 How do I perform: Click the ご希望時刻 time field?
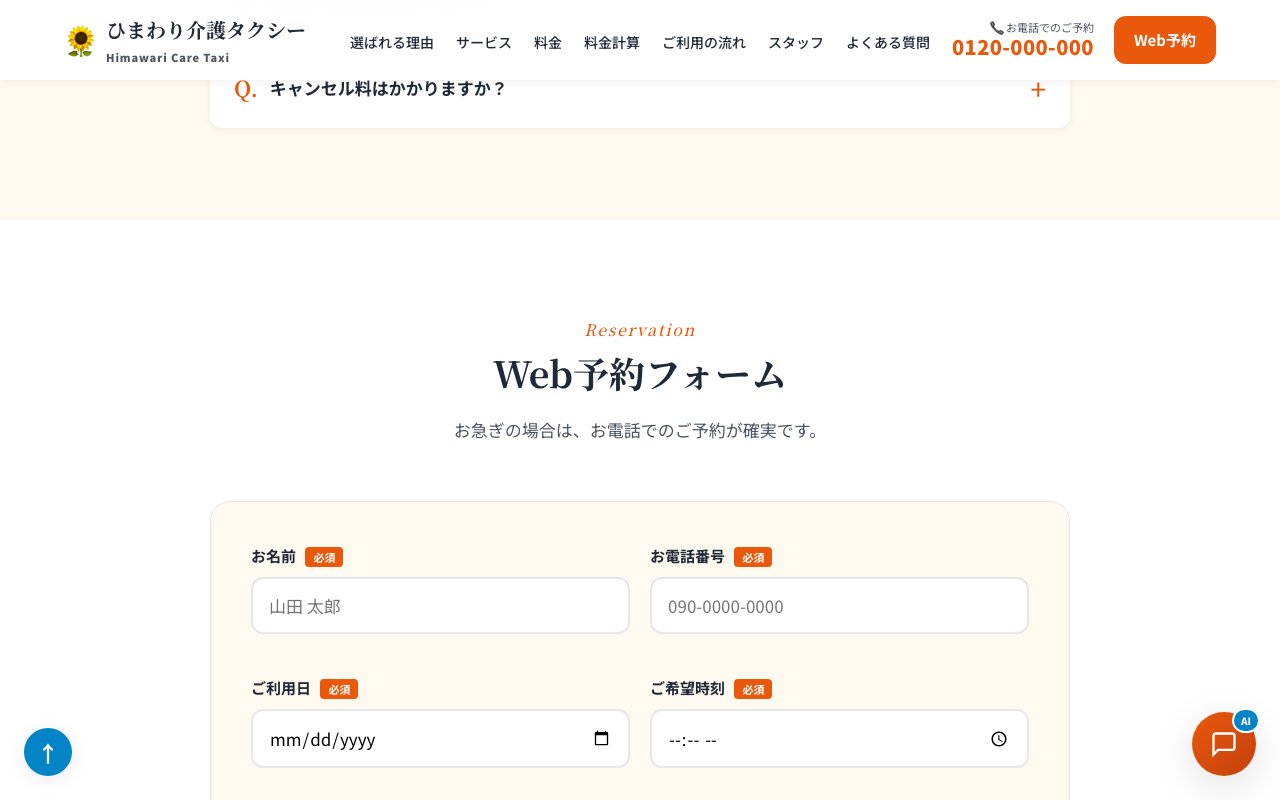coord(820,739)
